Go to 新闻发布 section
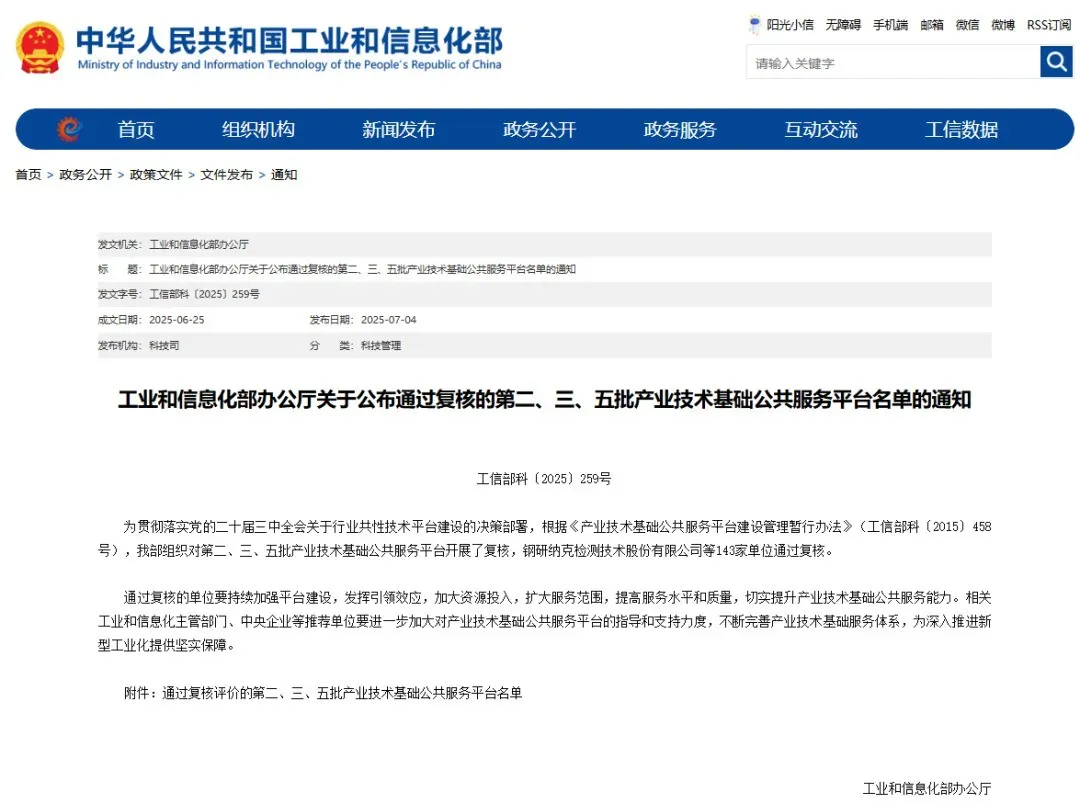 tap(398, 130)
